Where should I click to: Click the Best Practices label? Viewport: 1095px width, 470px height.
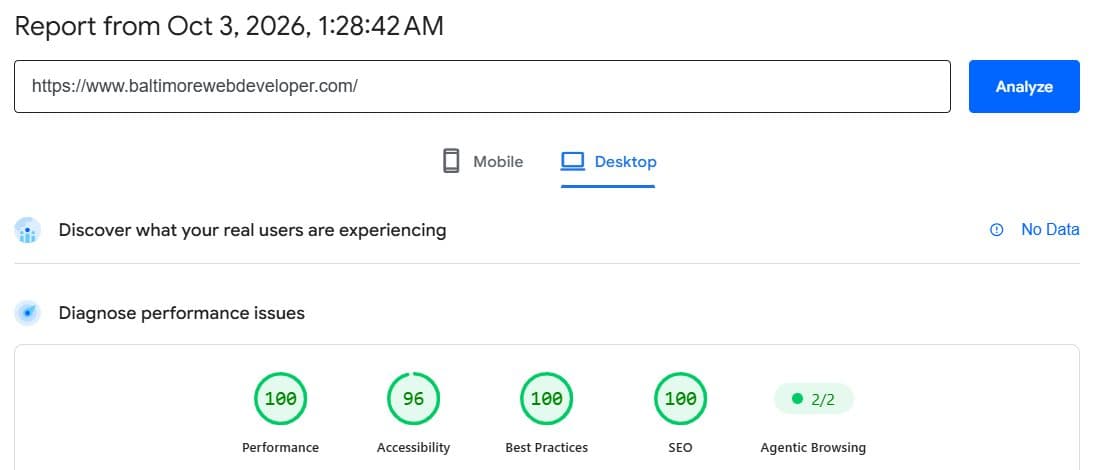click(546, 448)
